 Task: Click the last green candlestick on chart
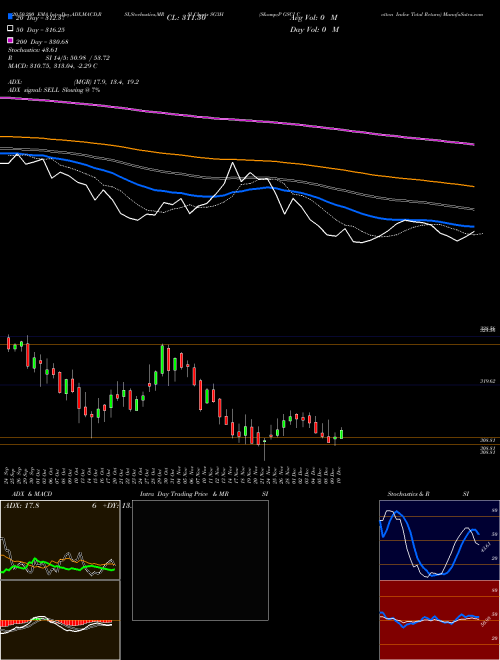click(x=341, y=434)
